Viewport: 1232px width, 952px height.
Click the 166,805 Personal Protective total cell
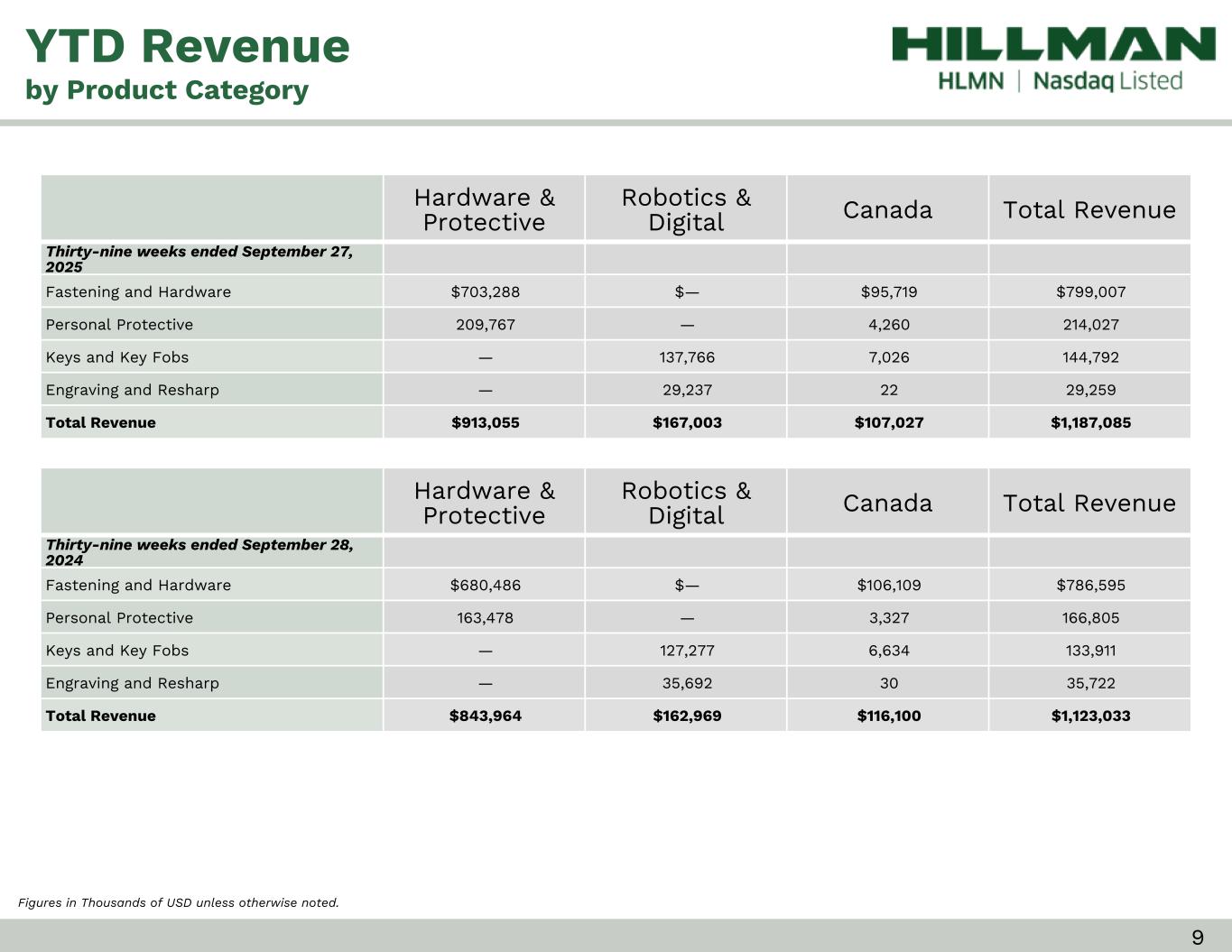click(x=1090, y=618)
